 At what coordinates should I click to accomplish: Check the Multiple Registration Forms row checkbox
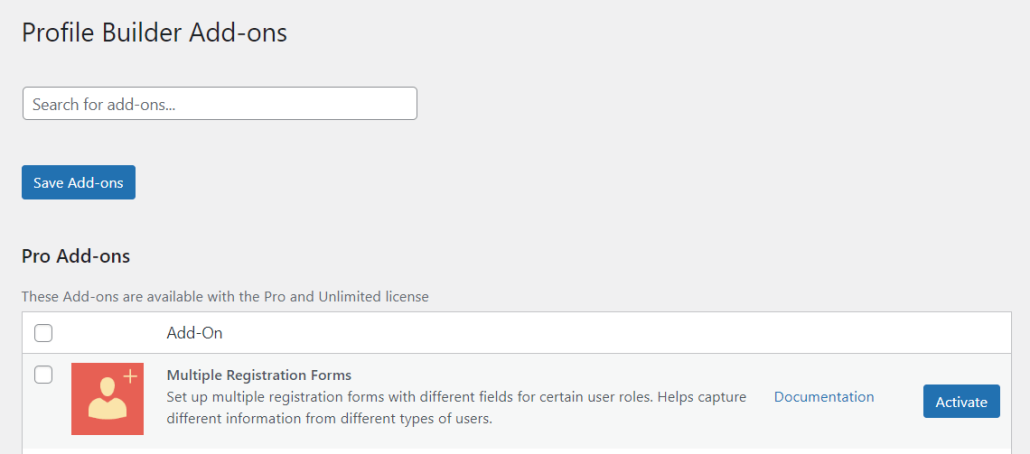43,375
